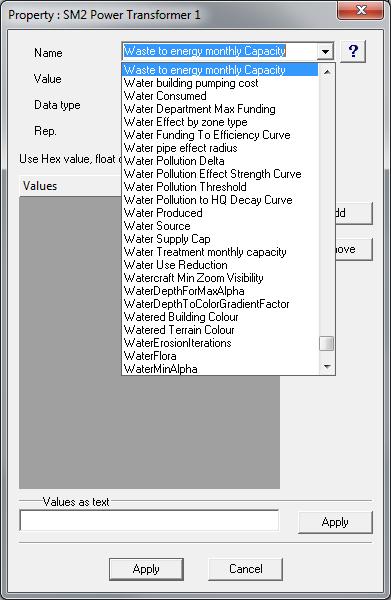Image resolution: width=391 pixels, height=600 pixels.
Task: Select Water Source property name
Action: pos(220,226)
